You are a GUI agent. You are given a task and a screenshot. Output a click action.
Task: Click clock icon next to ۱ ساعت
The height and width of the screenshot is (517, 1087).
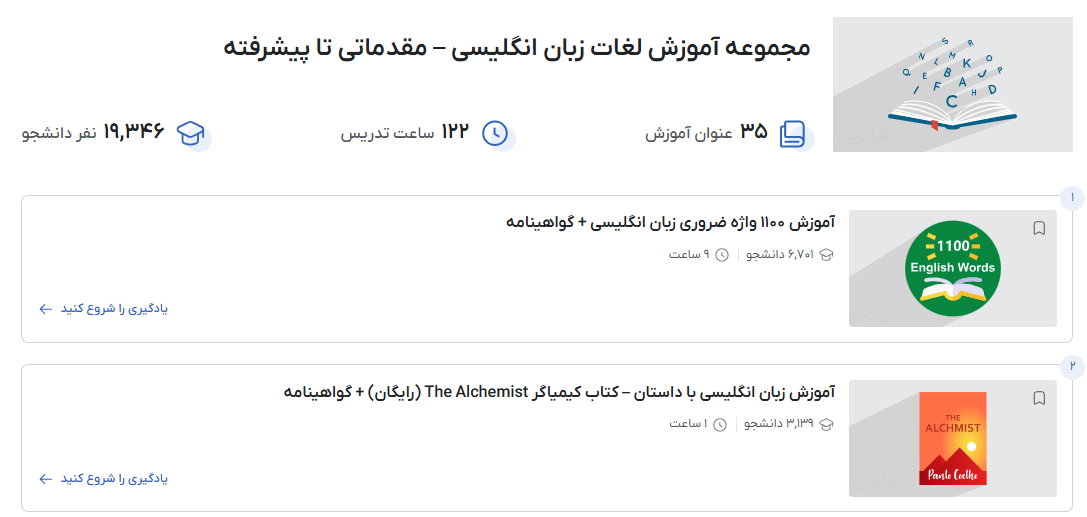click(722, 424)
